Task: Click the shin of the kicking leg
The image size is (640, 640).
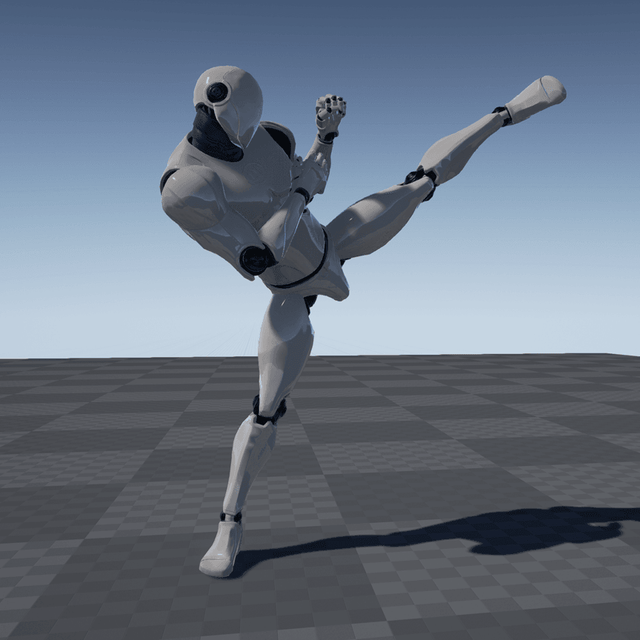Action: coord(460,147)
